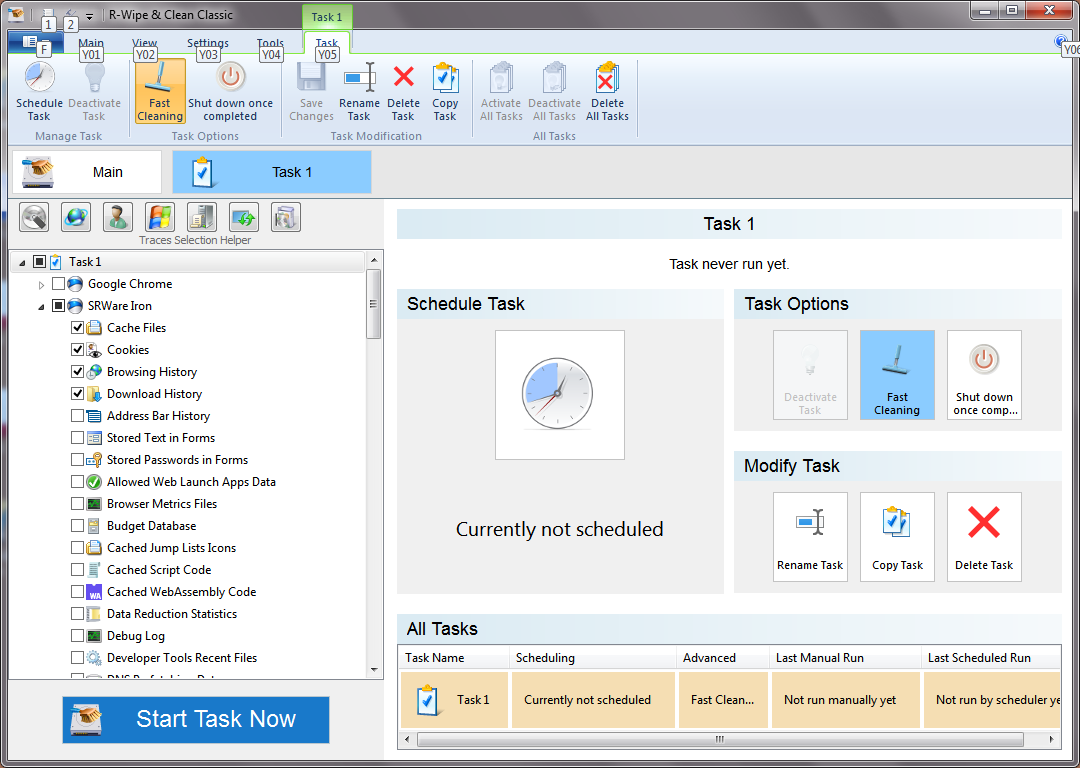Viewport: 1080px width, 768px height.
Task: Open the Task ribbon tab
Action: coord(326,43)
